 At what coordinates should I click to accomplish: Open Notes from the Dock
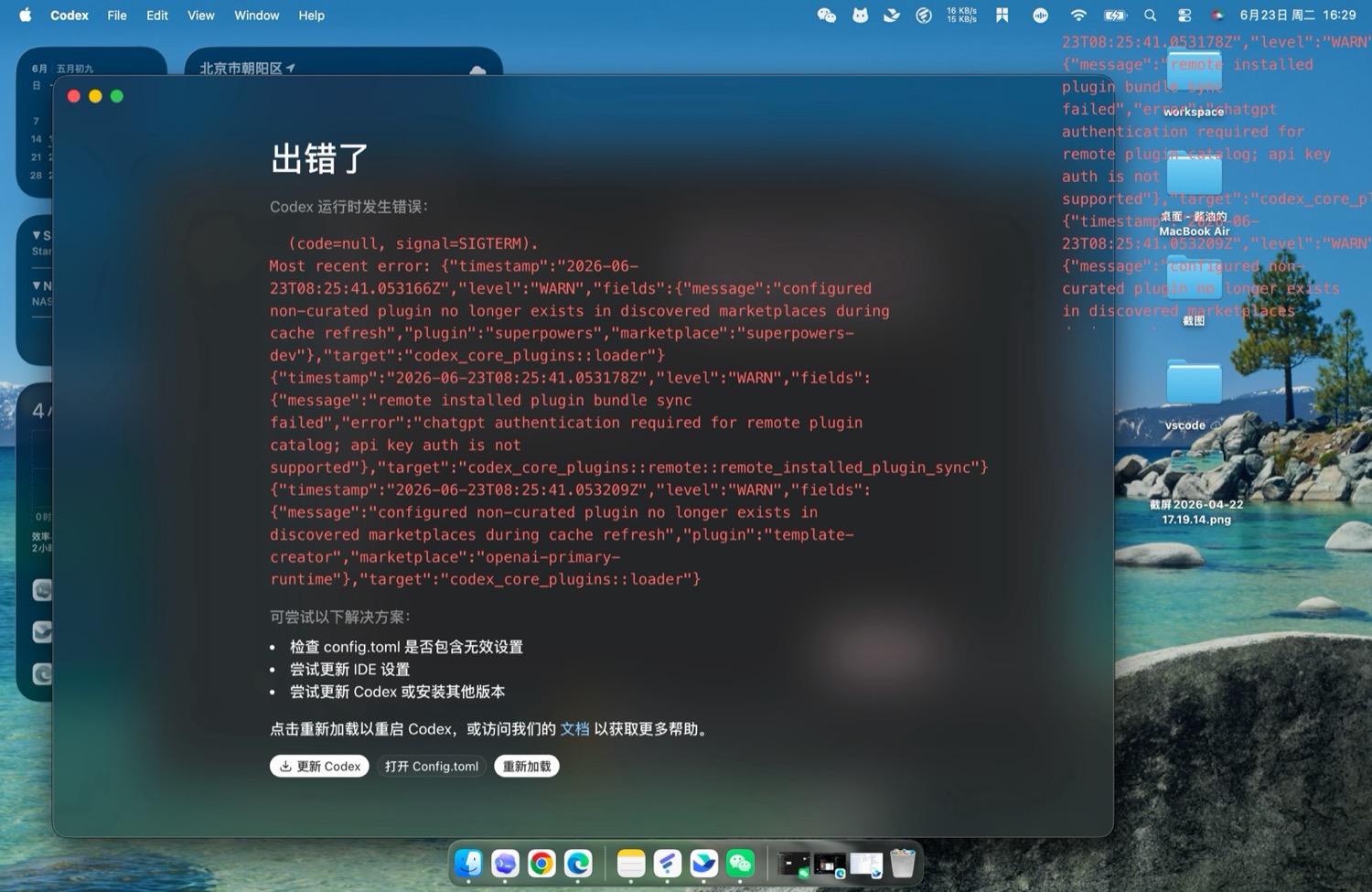coord(631,863)
